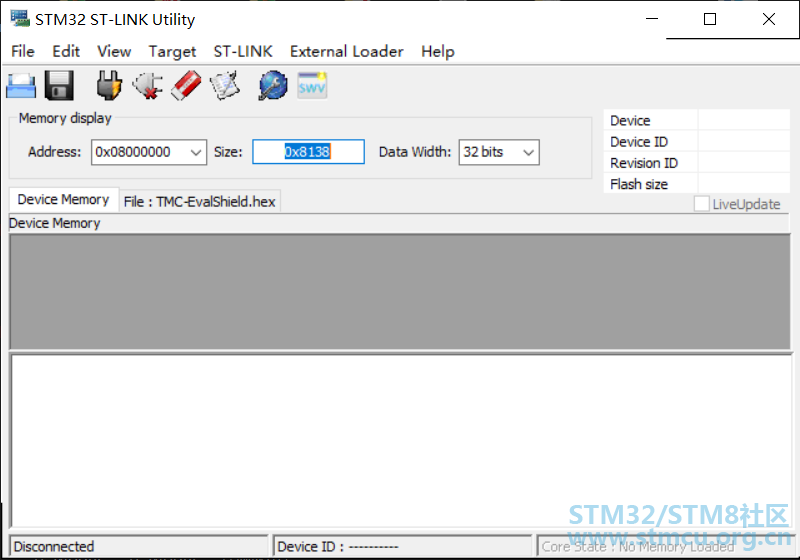This screenshot has width=800, height=560.
Task: Open the Target menu
Action: (172, 52)
